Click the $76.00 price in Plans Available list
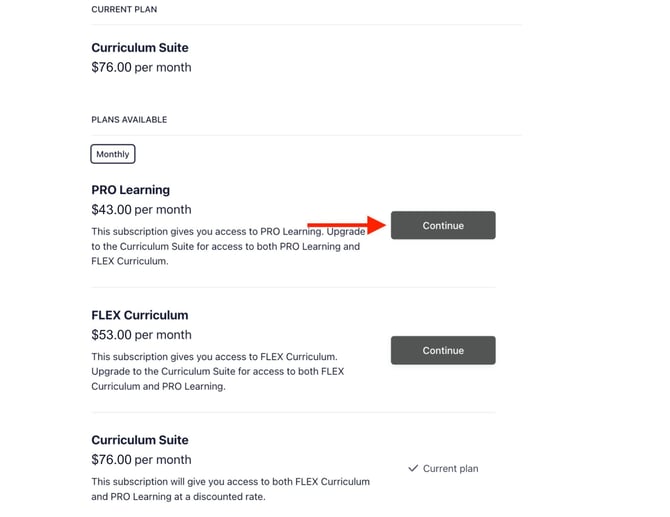The height and width of the screenshot is (517, 670). coord(141,460)
